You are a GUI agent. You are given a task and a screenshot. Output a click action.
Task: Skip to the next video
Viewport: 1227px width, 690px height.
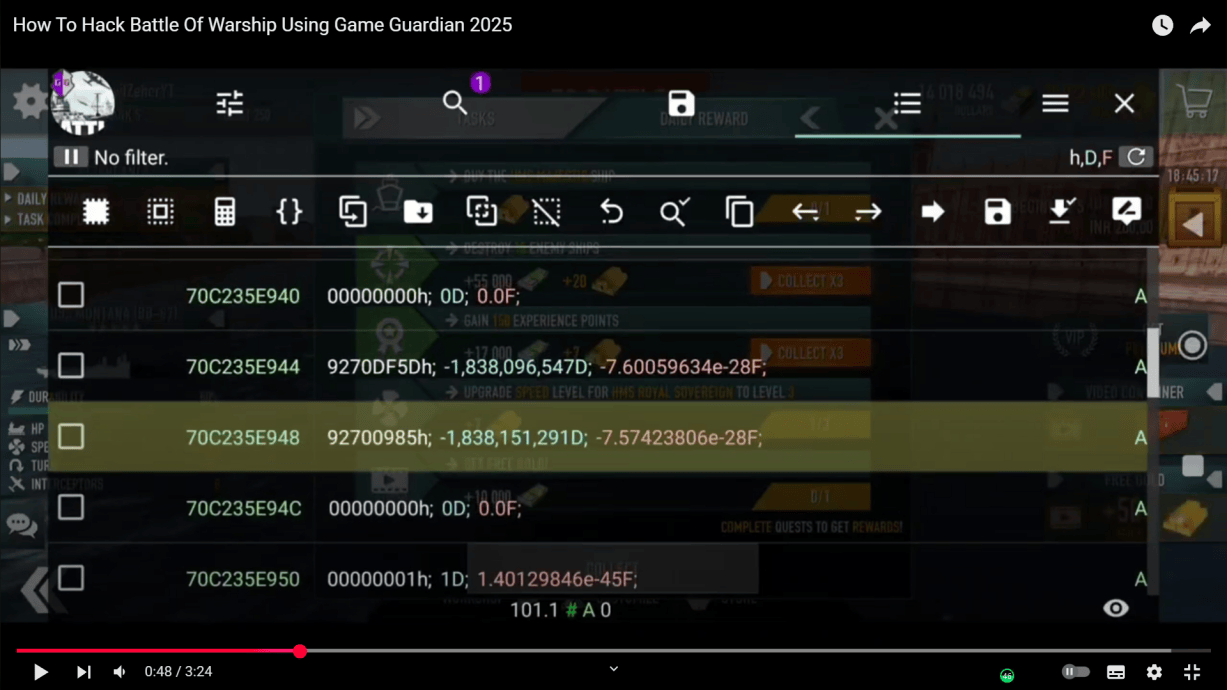tap(84, 672)
